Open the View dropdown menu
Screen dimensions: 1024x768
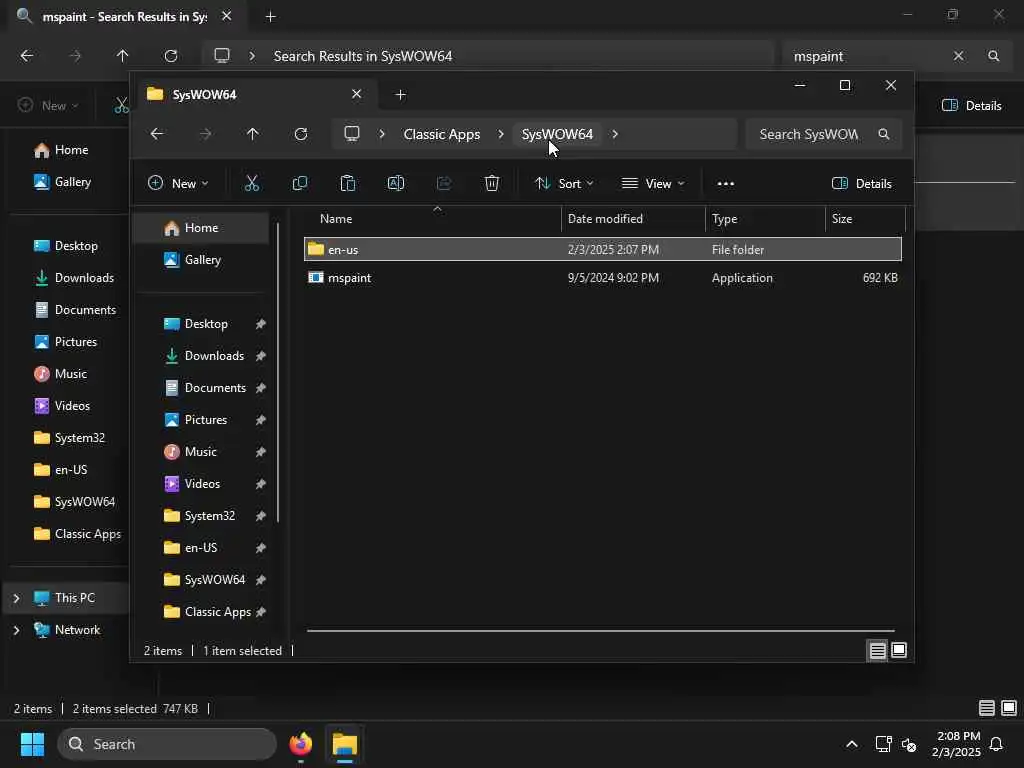[x=653, y=184]
